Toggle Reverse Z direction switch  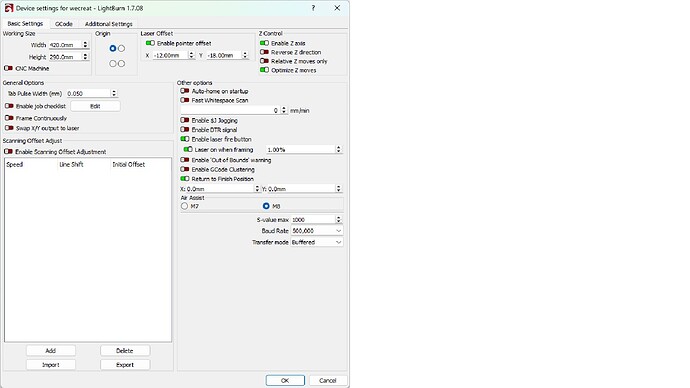point(264,52)
